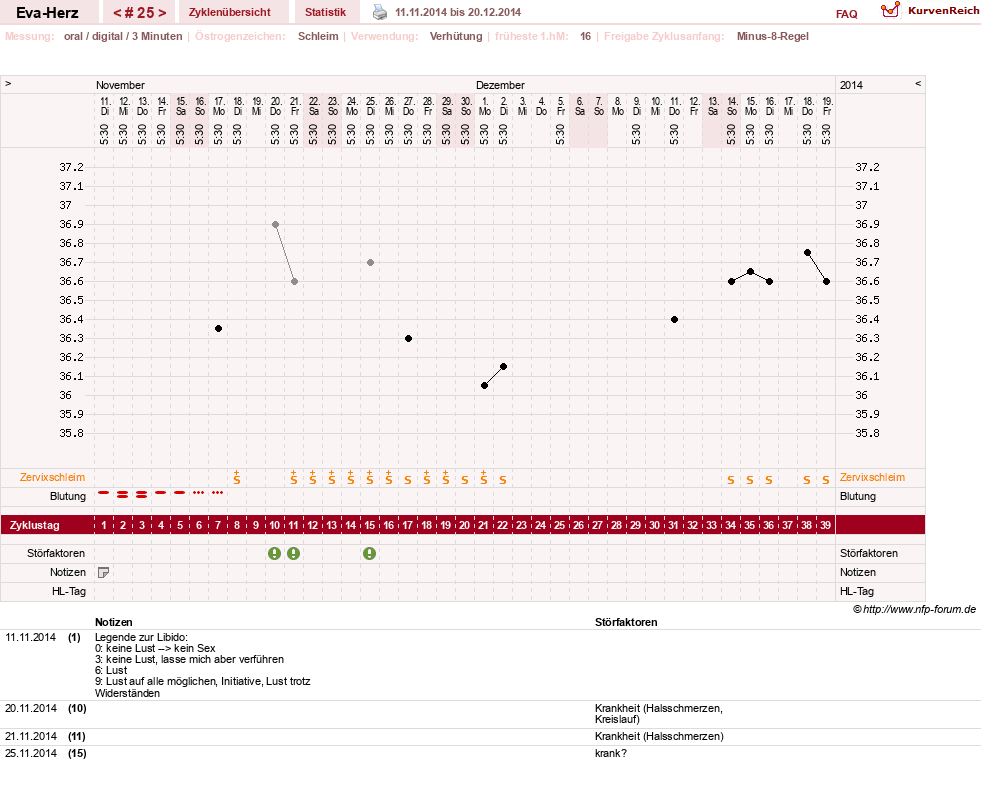Click the cervical mucus S+ symbol on day 8
This screenshot has height=807, width=981.
click(236, 477)
